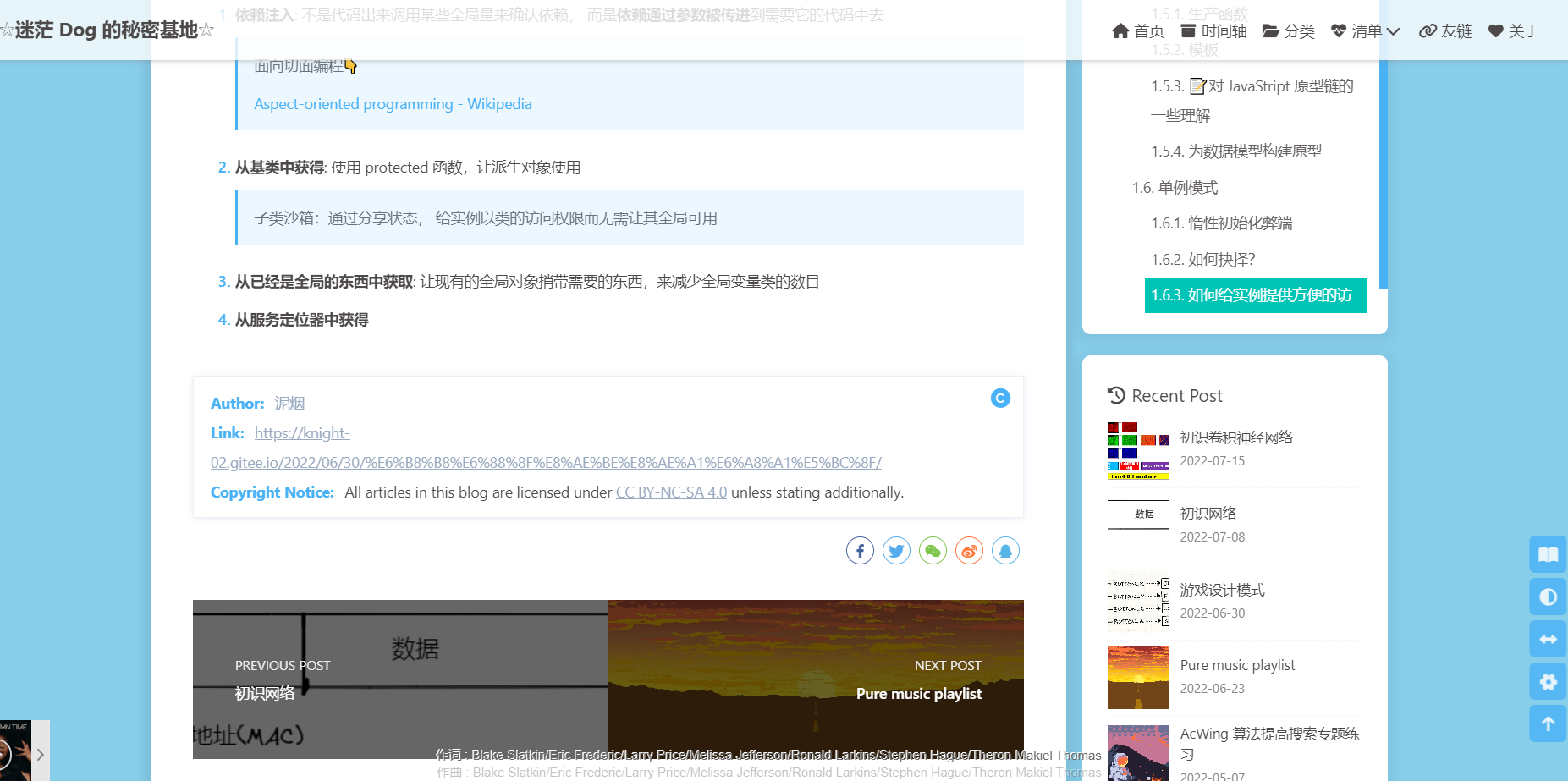Screen dimensions: 1568x781
Task: Enable reading mode via the book icon
Action: tap(1548, 554)
